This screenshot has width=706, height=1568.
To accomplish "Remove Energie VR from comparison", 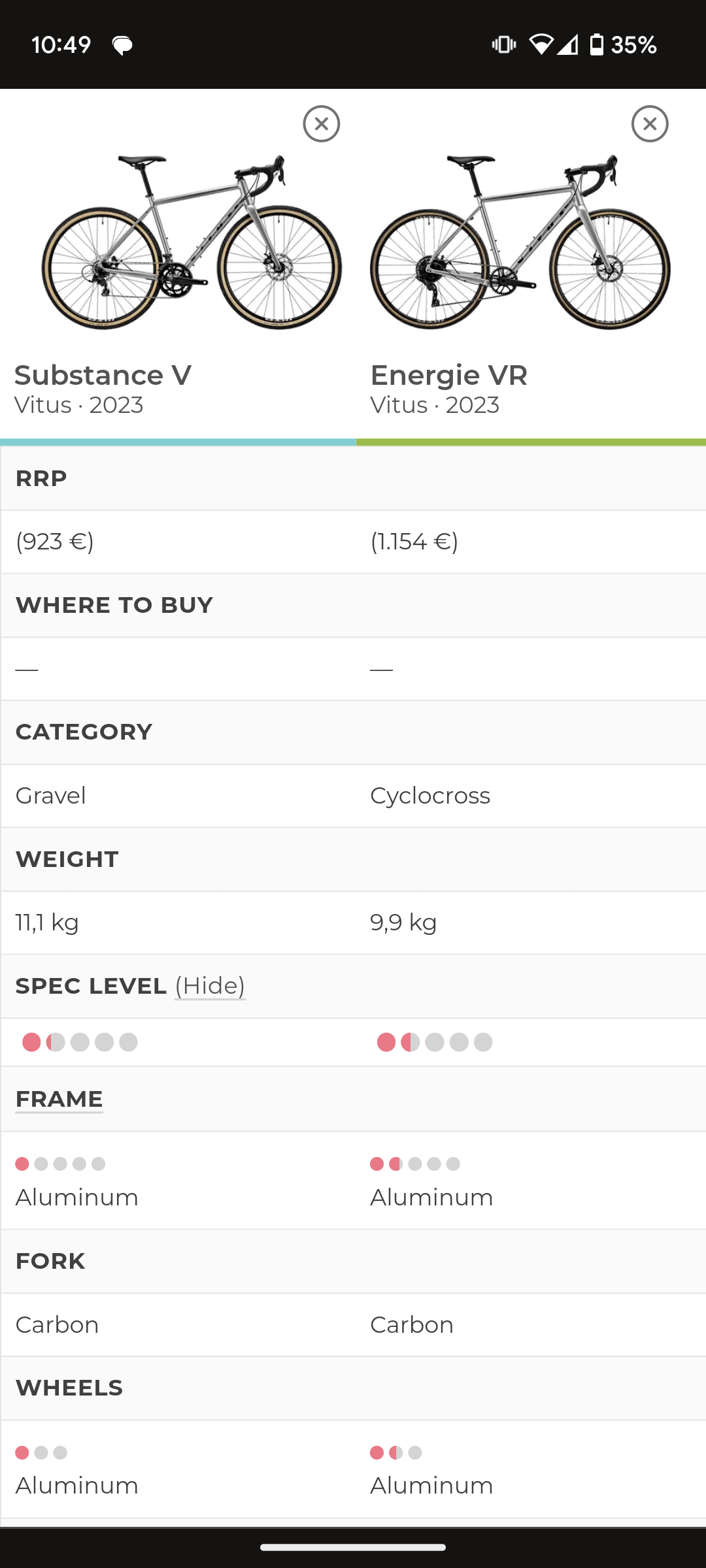I will point(650,123).
